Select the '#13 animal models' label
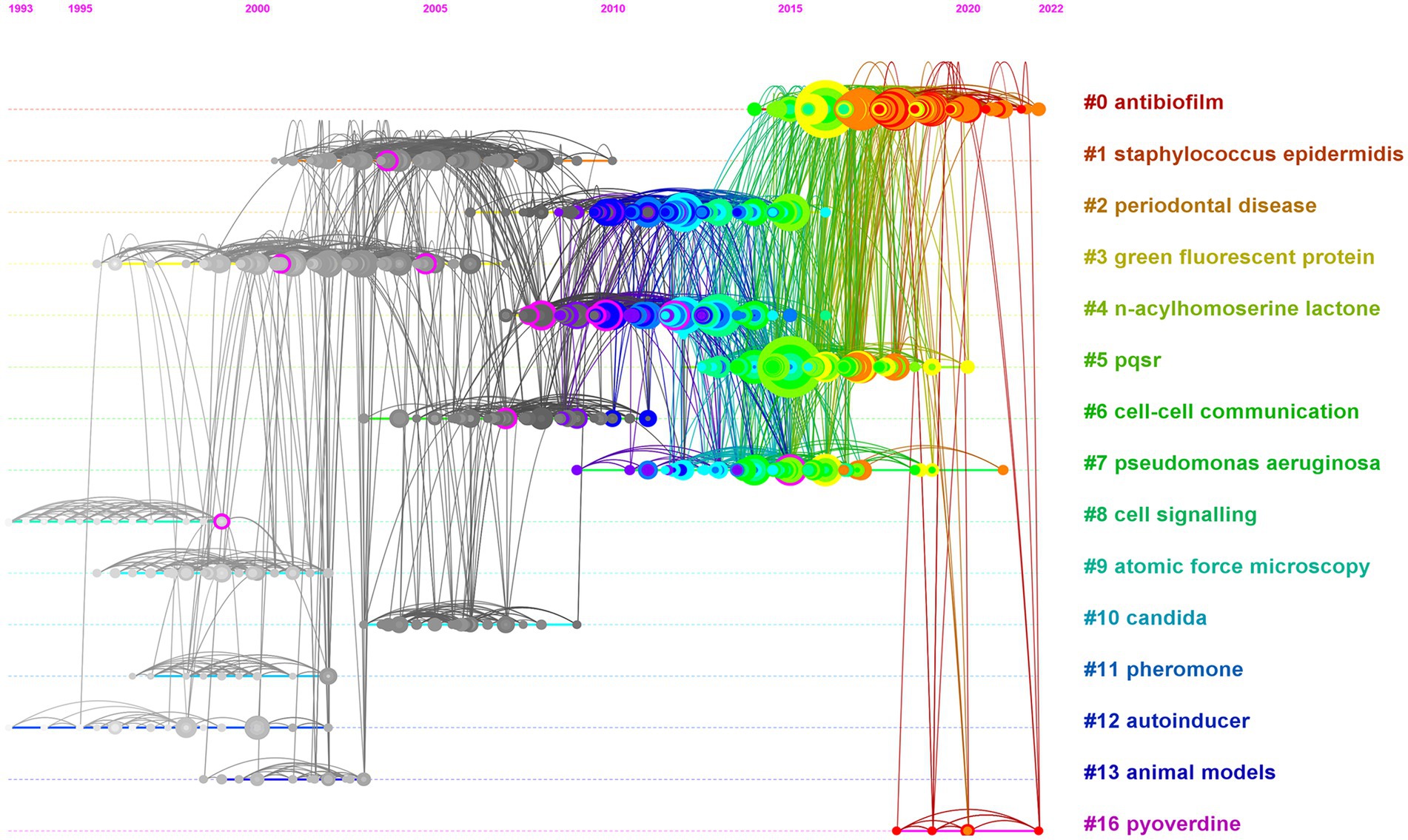Image resolution: width=1408 pixels, height=840 pixels. (1179, 773)
